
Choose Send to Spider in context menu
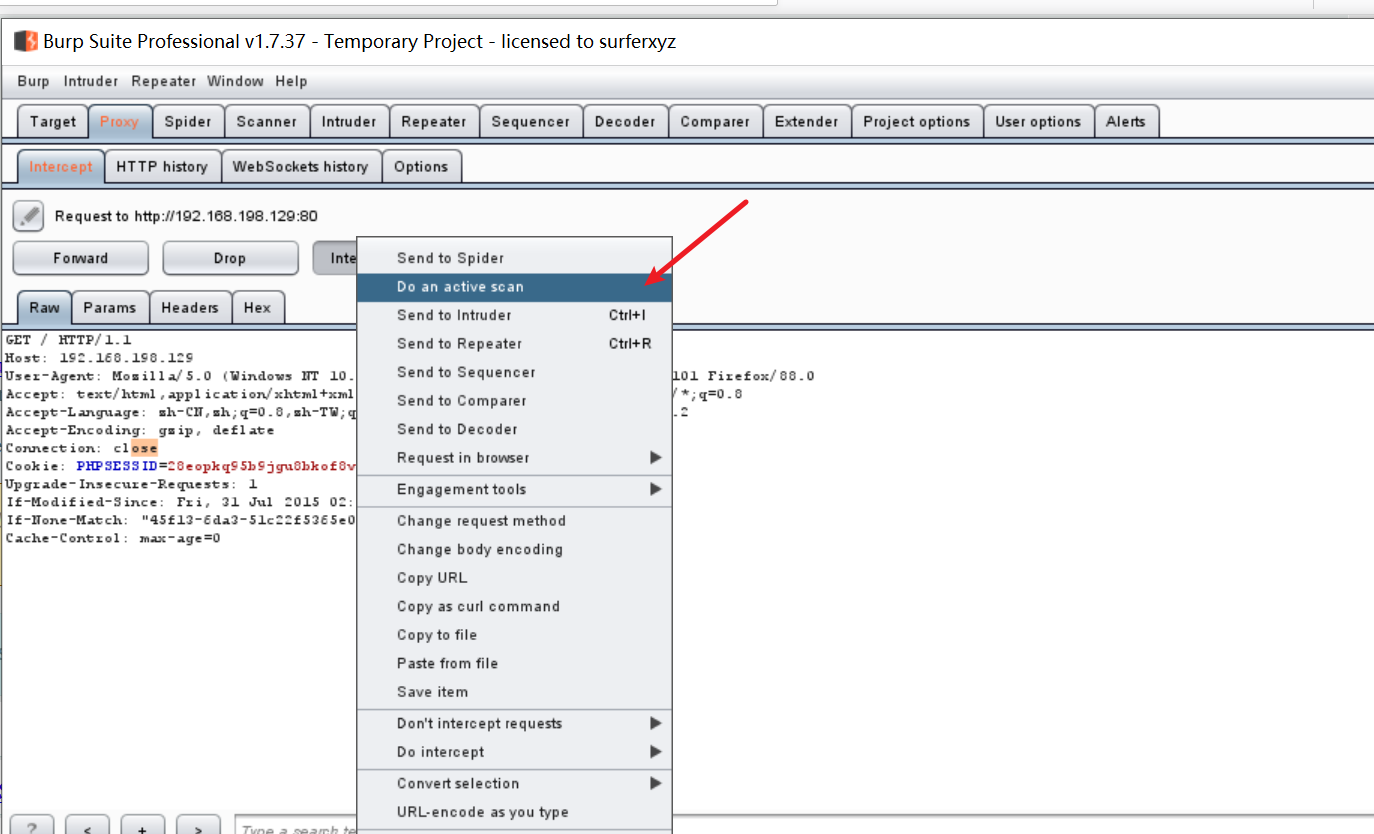(514, 258)
